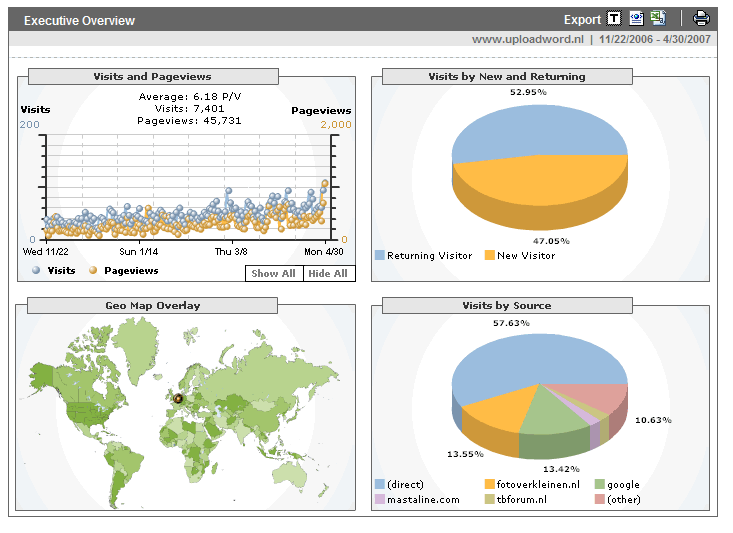Screen dimensions: 733x533
Task: Click the 13.42% source percentage label
Action: point(561,469)
